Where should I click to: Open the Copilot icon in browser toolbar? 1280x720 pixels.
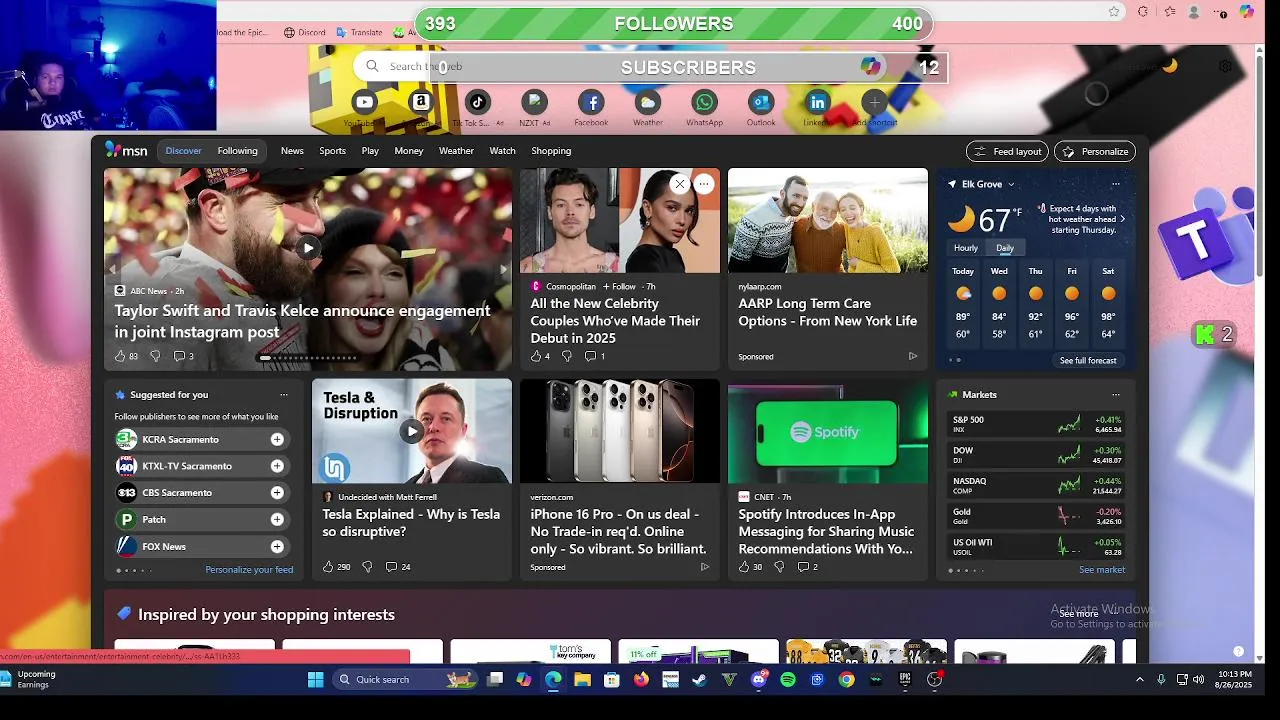[1246, 12]
